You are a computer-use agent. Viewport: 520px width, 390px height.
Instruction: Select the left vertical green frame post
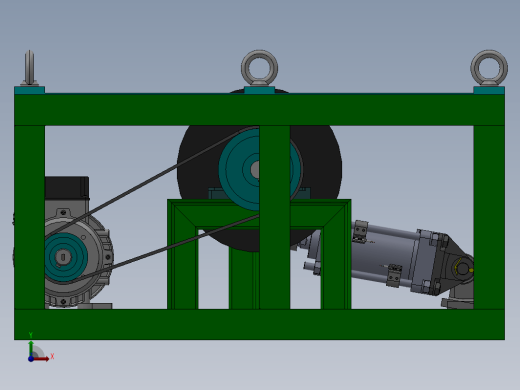pyautogui.click(x=29, y=217)
